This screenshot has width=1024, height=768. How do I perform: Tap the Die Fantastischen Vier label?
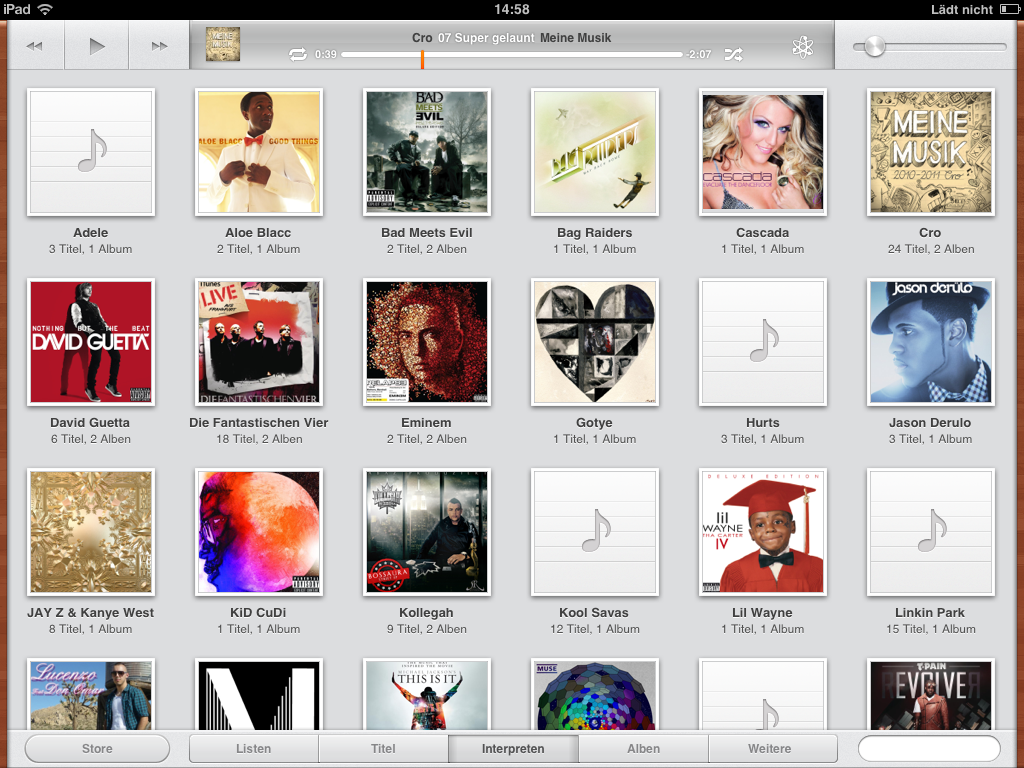click(x=259, y=423)
